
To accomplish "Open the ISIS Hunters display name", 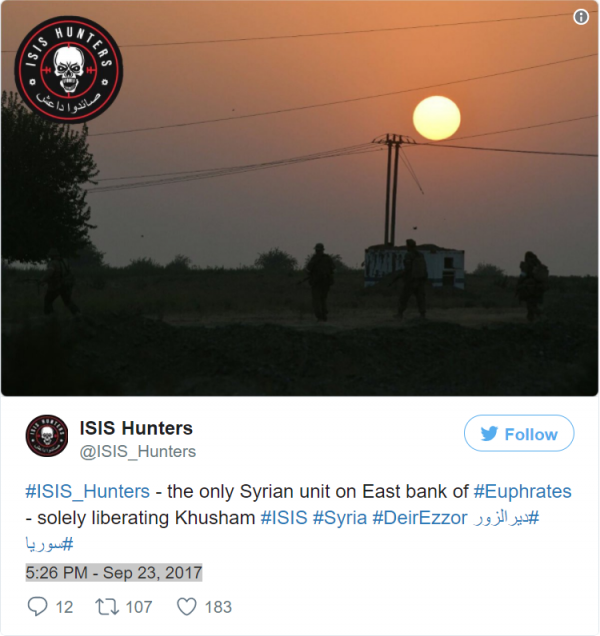I will (136, 428).
